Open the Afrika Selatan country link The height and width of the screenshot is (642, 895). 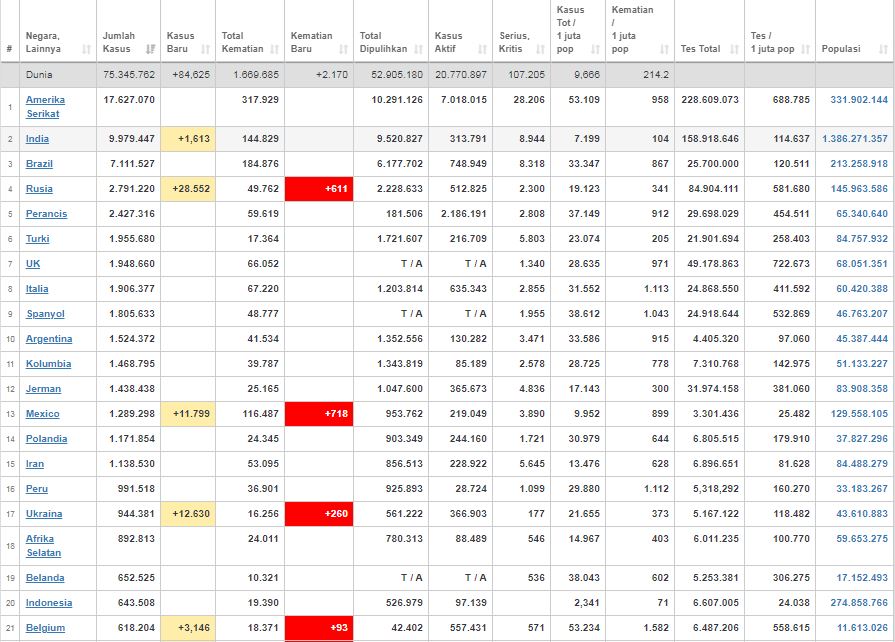click(x=43, y=546)
